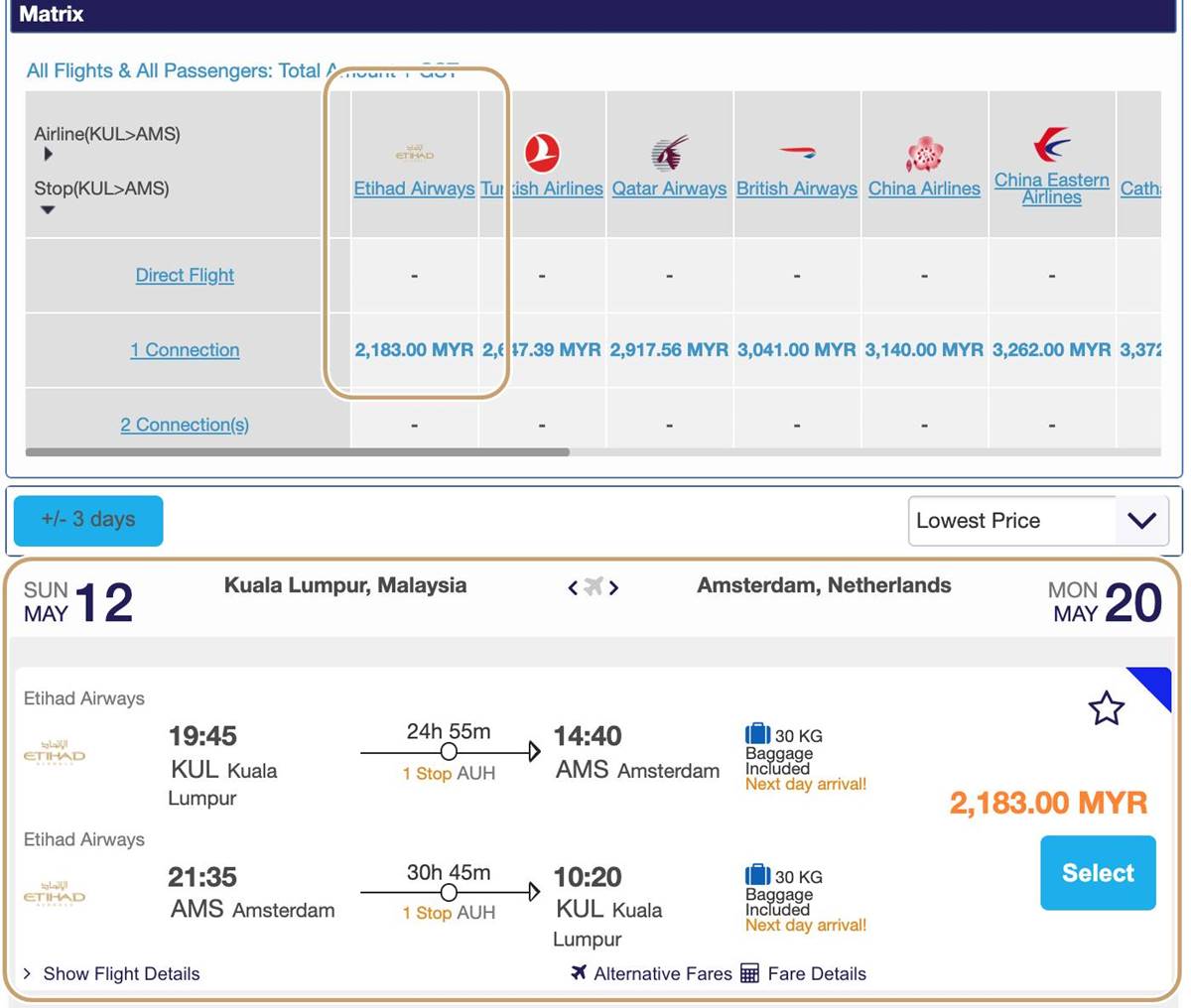This screenshot has width=1191, height=1008.
Task: Click the matrix horizontal scrollbar
Action: pos(298,451)
